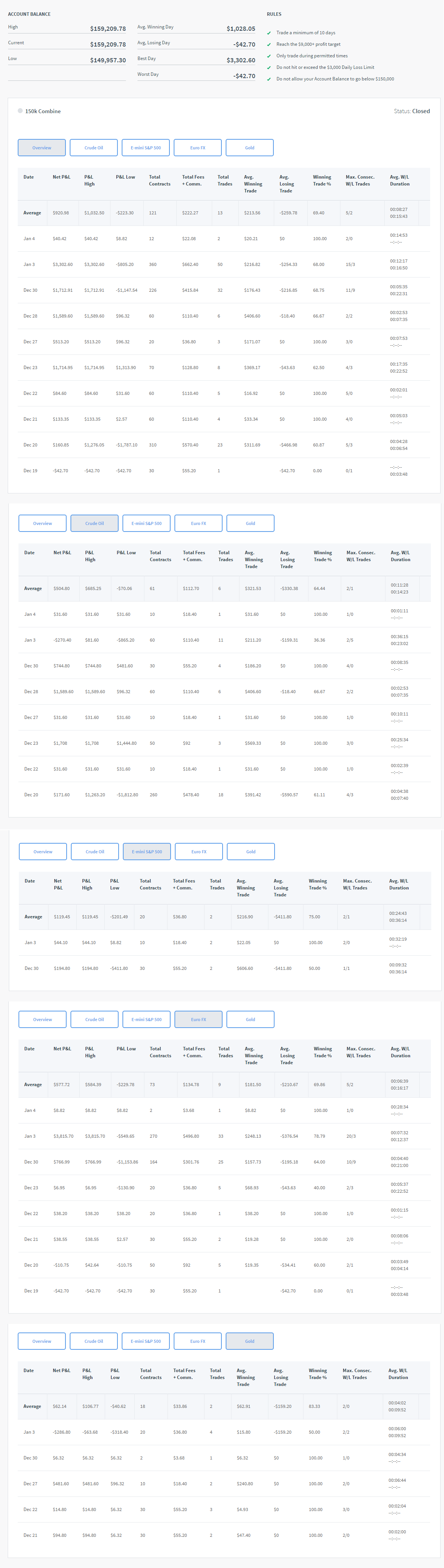Click the Overview average Net P&L $920.98
The height and width of the screenshot is (1568, 444).
pos(61,213)
